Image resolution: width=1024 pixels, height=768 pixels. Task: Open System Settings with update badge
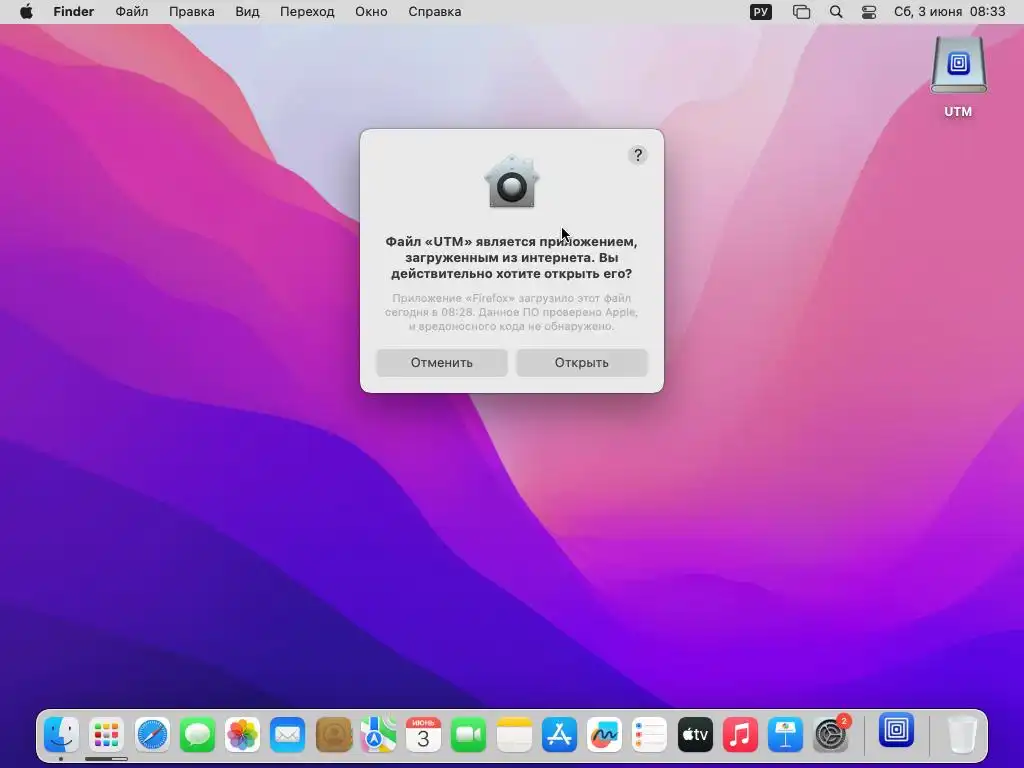click(x=831, y=735)
